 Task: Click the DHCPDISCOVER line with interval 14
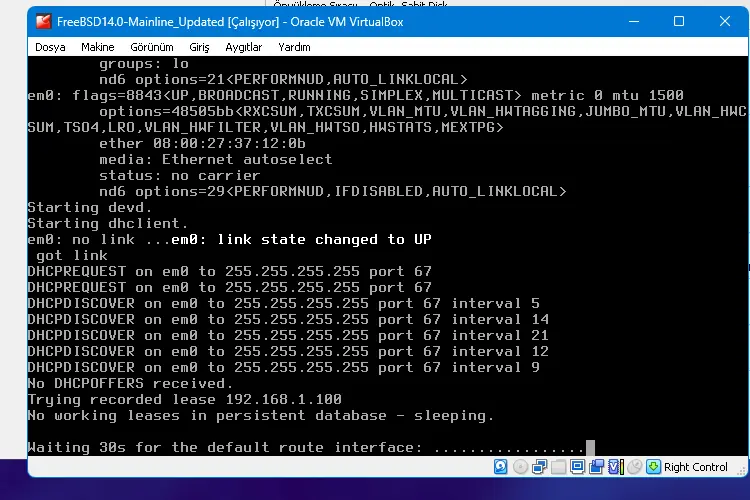(288, 320)
